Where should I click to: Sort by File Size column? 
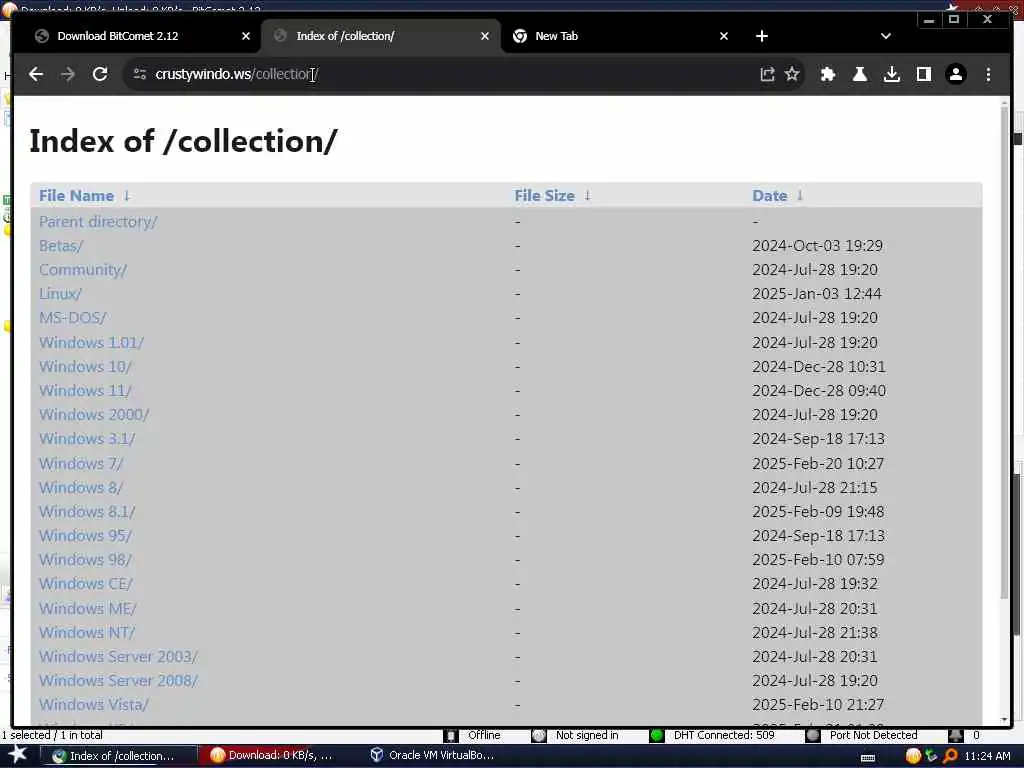click(544, 196)
